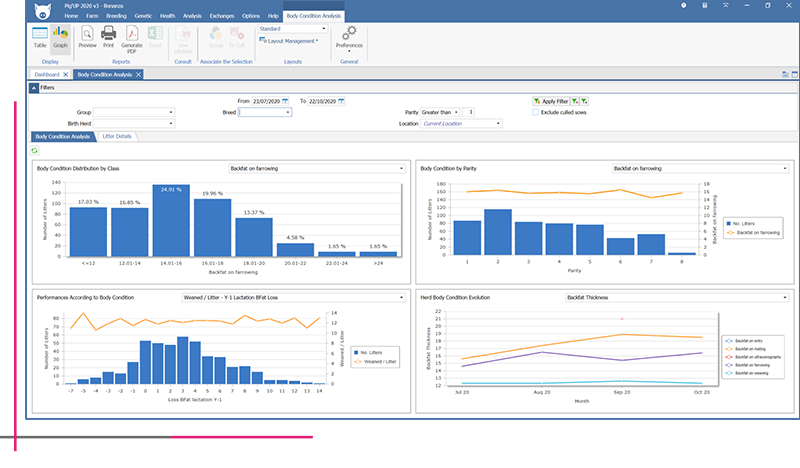
Task: Switch display to Table view
Action: pyautogui.click(x=40, y=37)
